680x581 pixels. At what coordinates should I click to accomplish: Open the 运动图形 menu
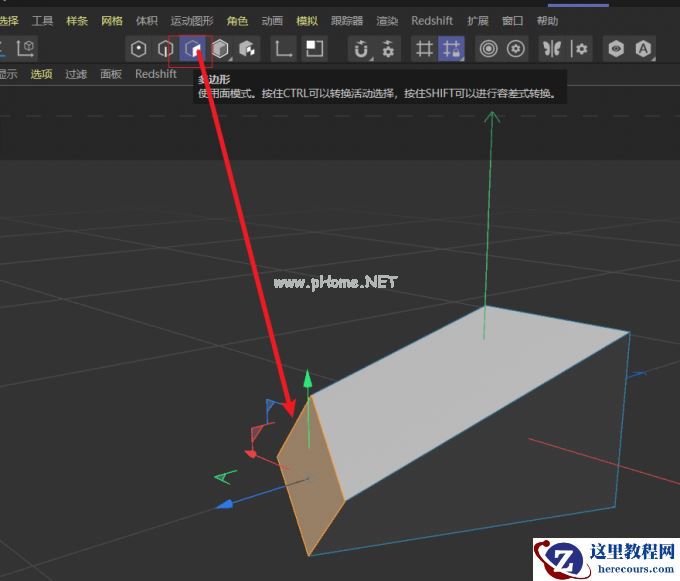pyautogui.click(x=192, y=20)
